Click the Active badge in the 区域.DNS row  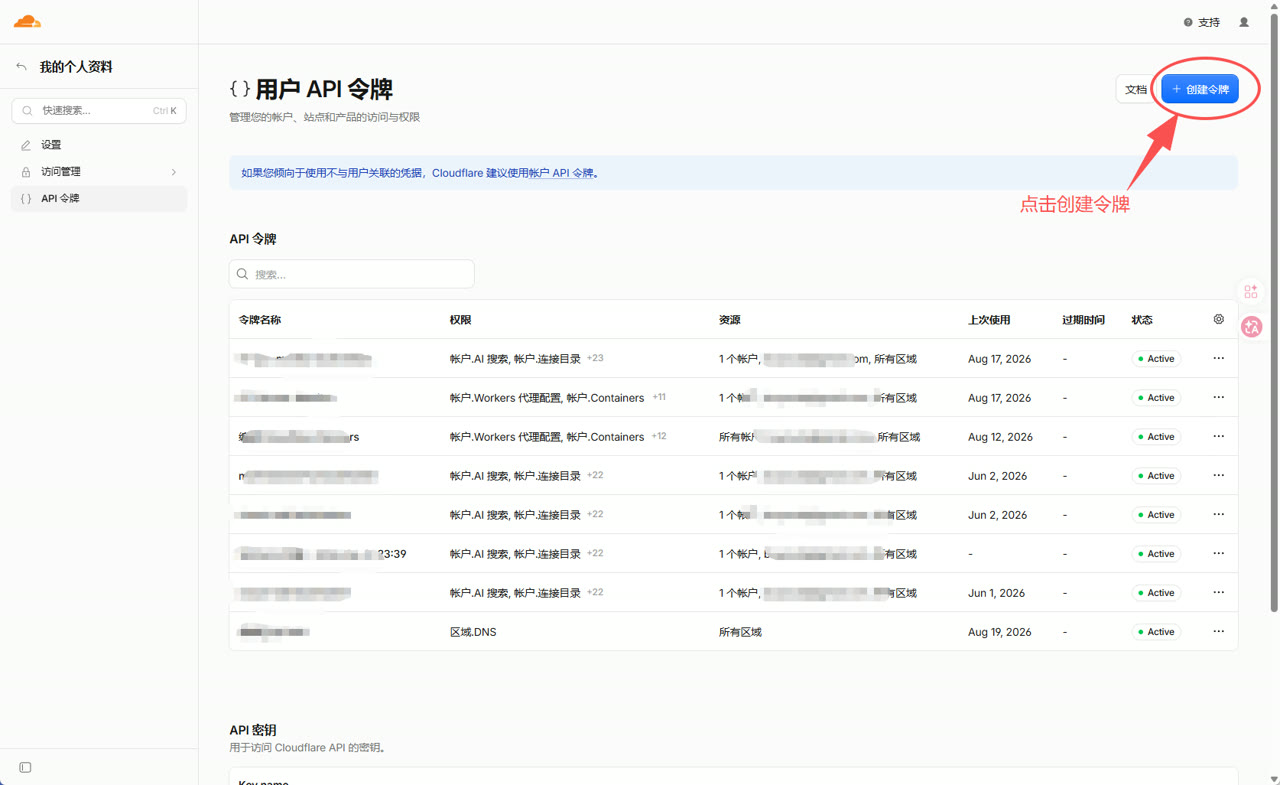coord(1156,632)
